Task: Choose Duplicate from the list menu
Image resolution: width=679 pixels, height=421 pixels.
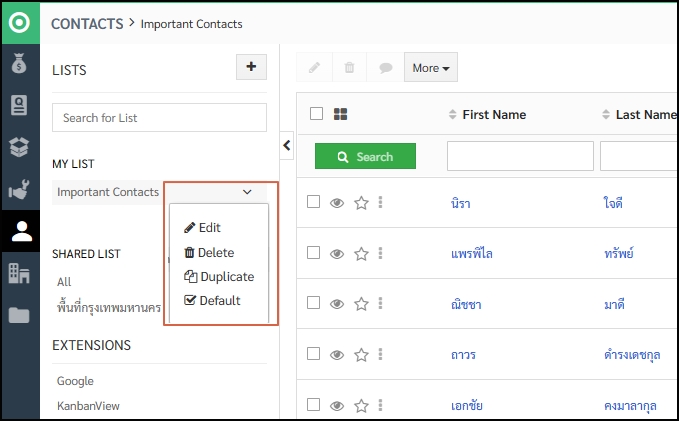Action: tap(219, 276)
